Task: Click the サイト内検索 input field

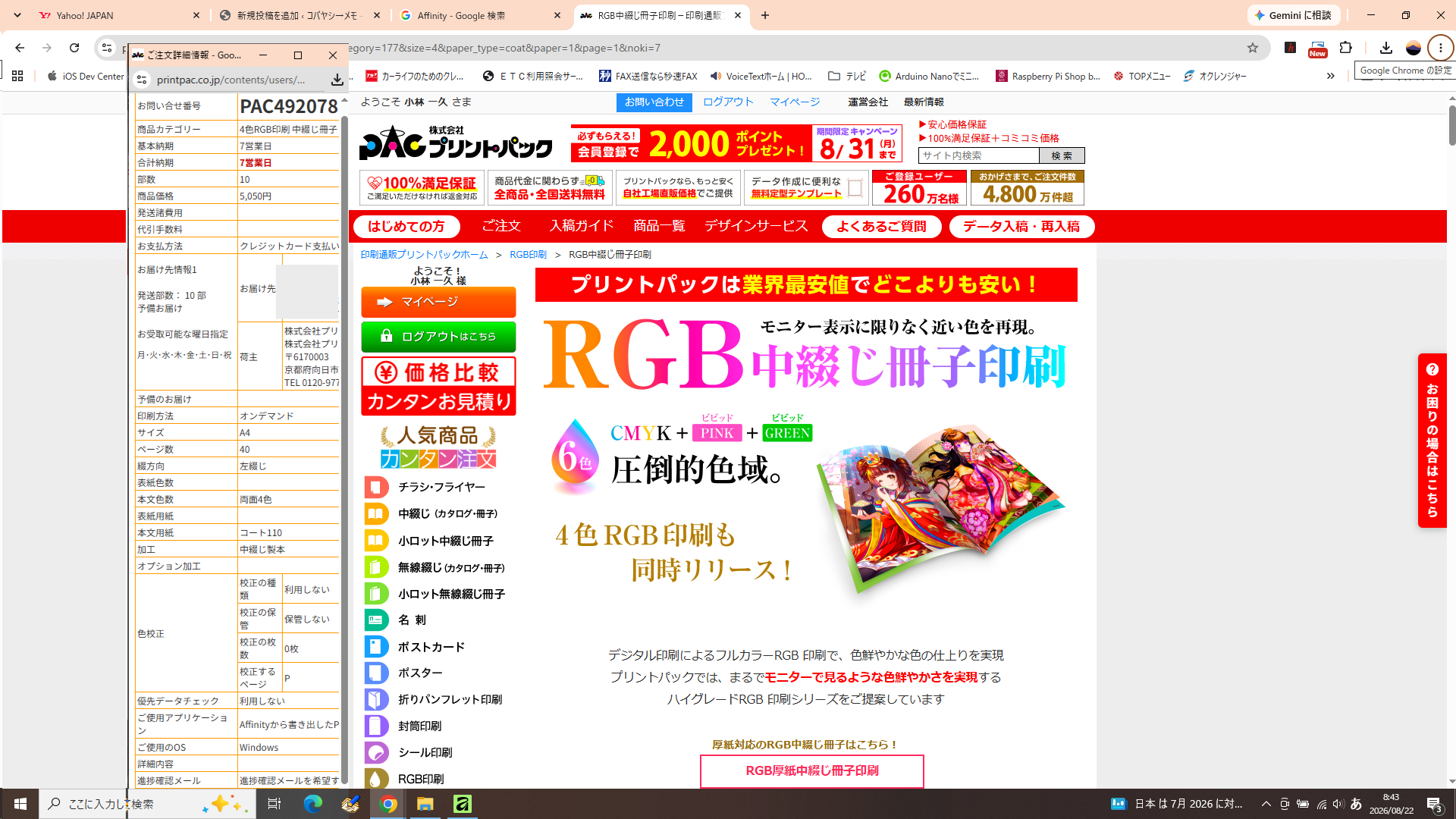Action: click(x=978, y=155)
